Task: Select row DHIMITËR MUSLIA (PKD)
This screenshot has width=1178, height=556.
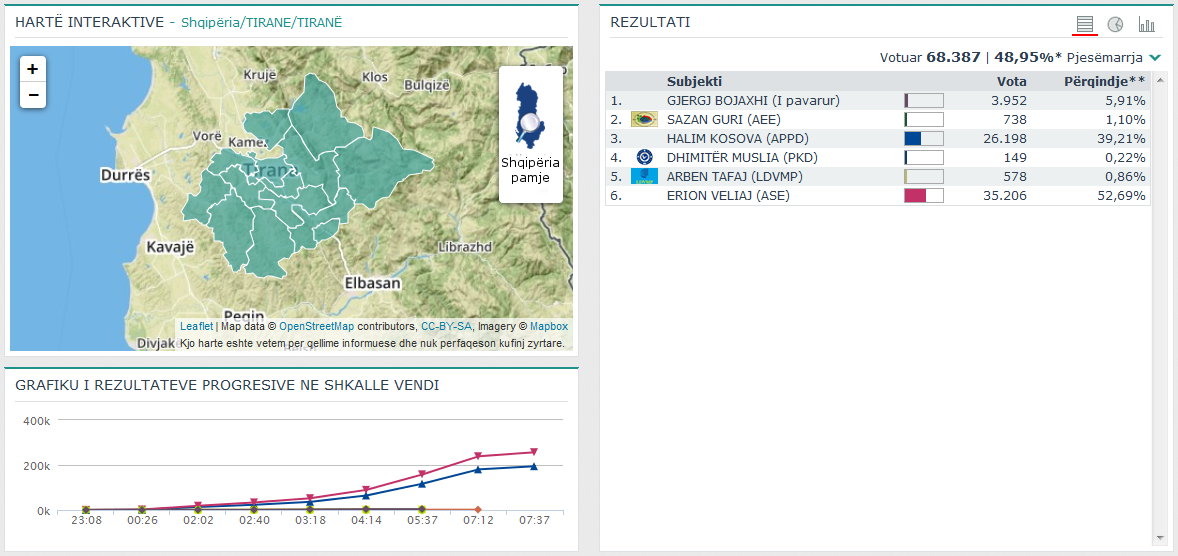Action: point(877,157)
